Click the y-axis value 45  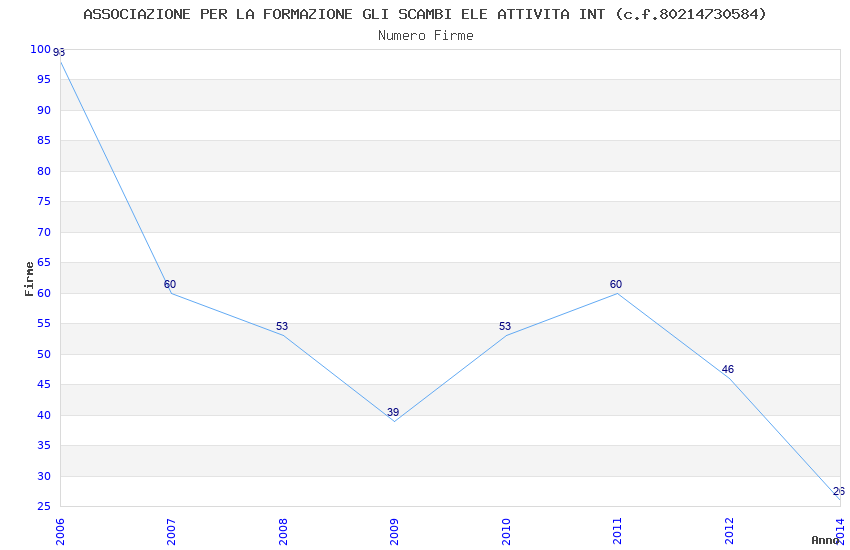click(44, 385)
